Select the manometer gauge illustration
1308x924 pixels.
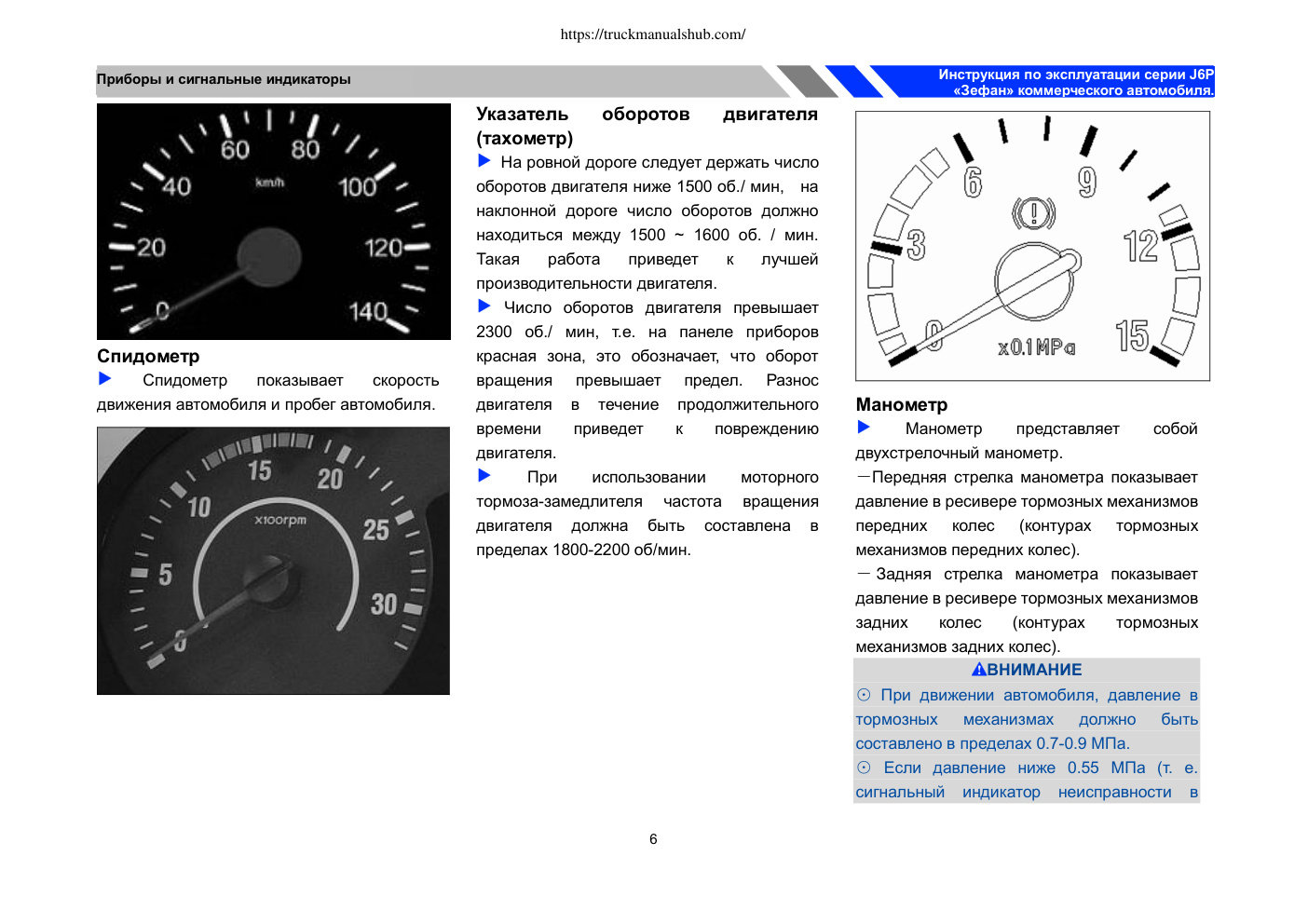click(x=1033, y=246)
